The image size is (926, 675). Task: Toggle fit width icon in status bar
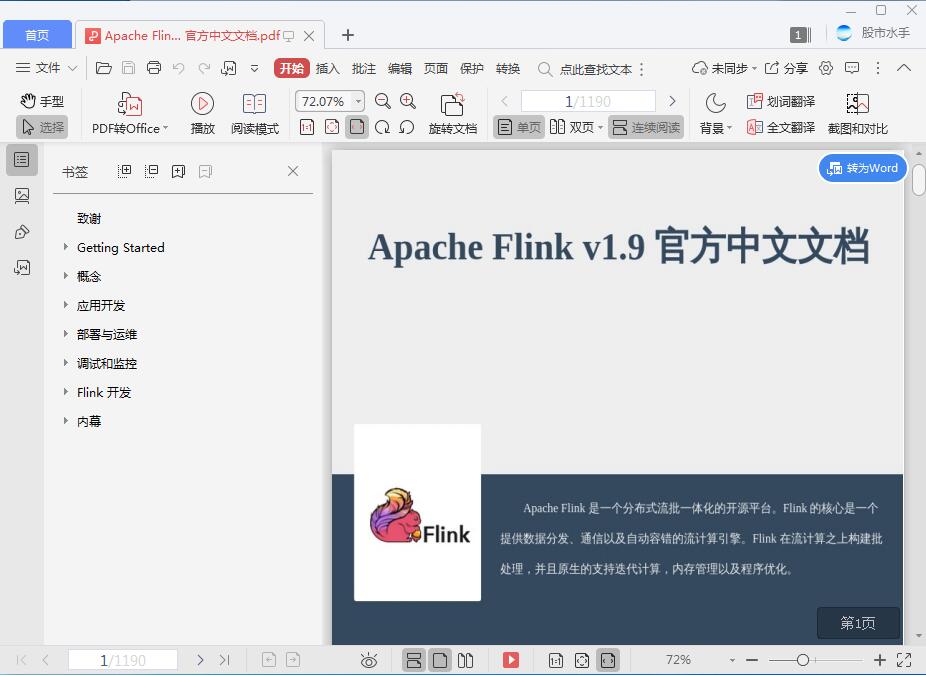click(x=608, y=660)
